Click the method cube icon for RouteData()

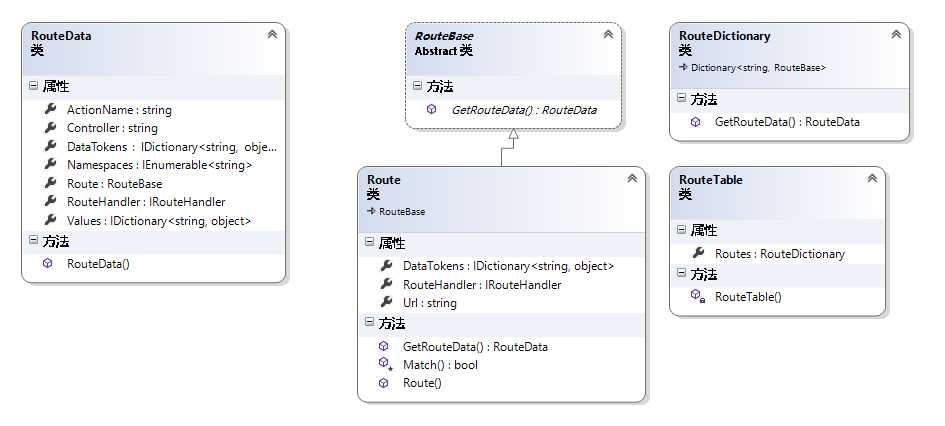click(48, 264)
